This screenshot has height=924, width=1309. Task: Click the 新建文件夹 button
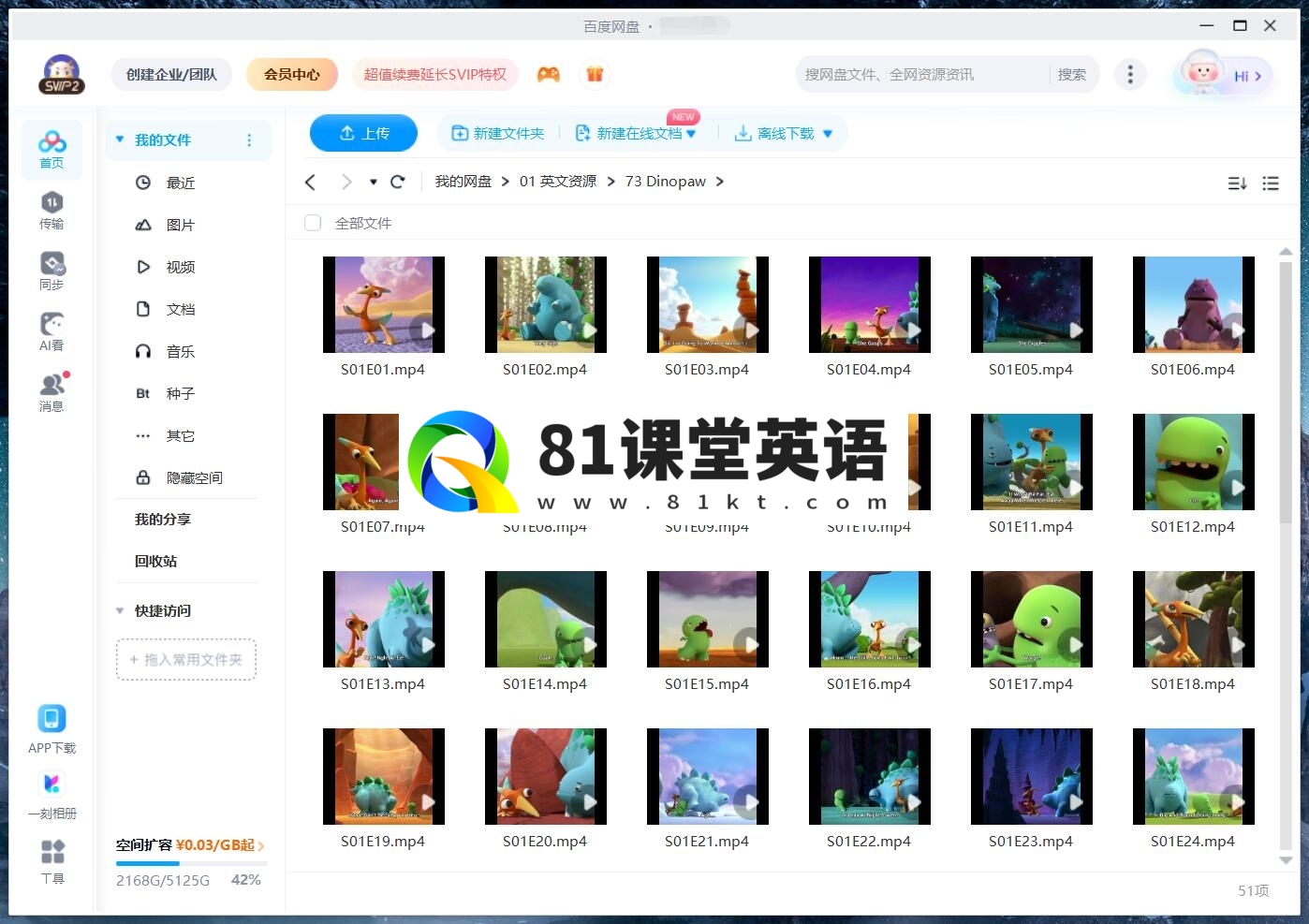pyautogui.click(x=497, y=134)
